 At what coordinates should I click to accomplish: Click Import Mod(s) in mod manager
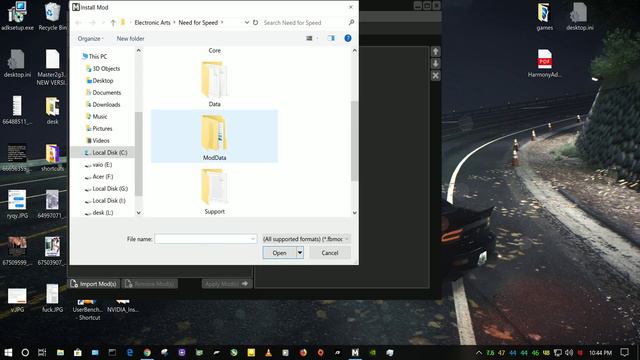93,284
